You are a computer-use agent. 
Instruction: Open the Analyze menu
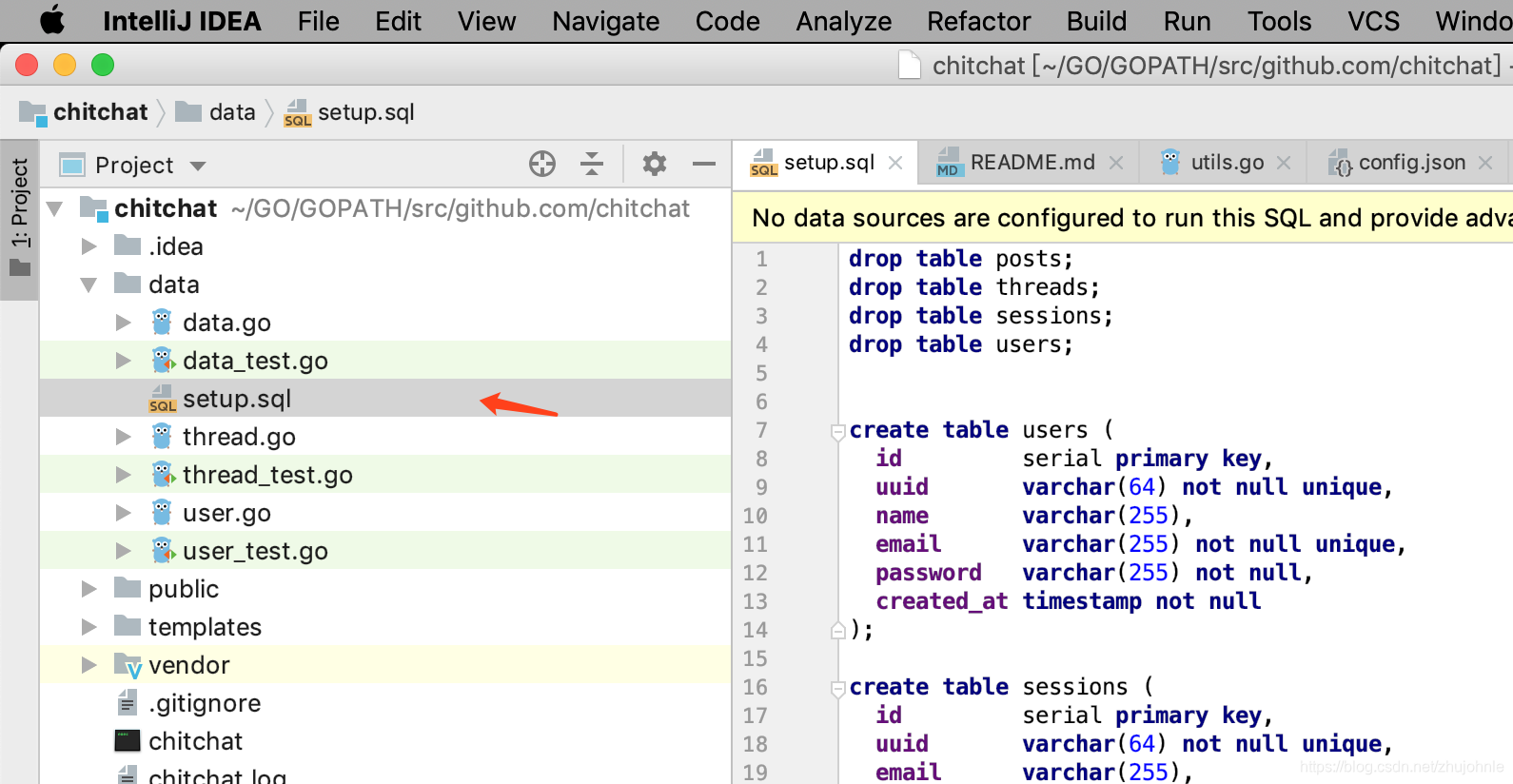click(844, 21)
